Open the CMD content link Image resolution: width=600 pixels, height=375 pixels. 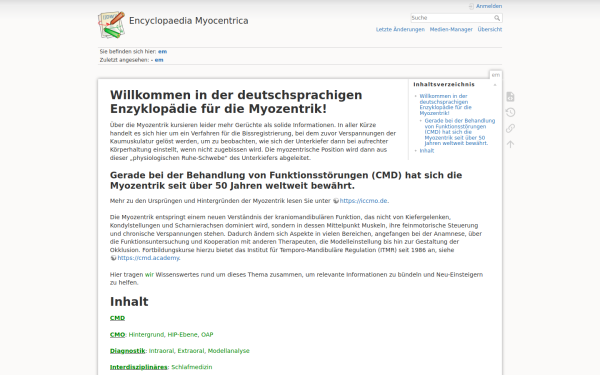coord(117,318)
